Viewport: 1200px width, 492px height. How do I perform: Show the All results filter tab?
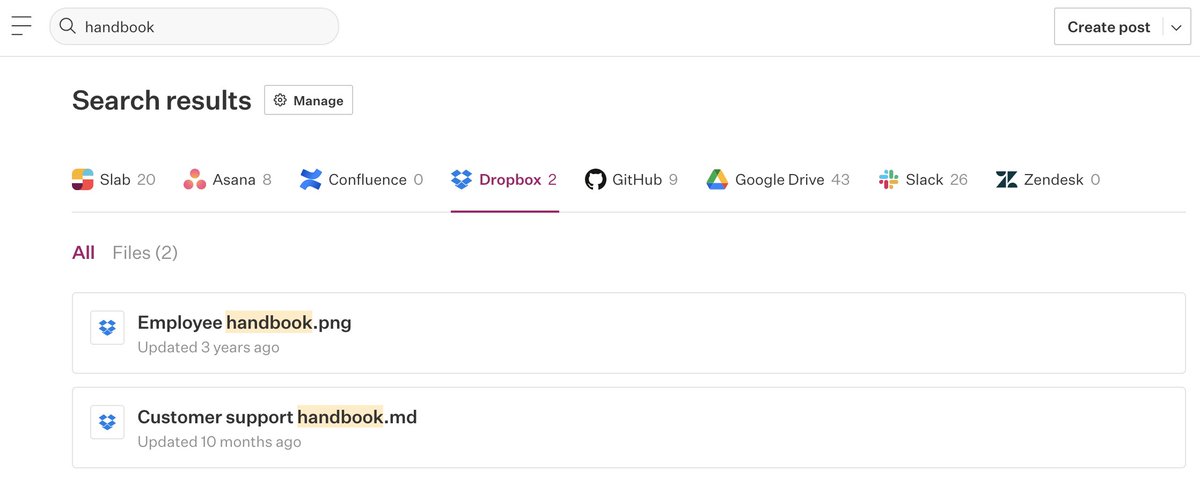pos(83,253)
